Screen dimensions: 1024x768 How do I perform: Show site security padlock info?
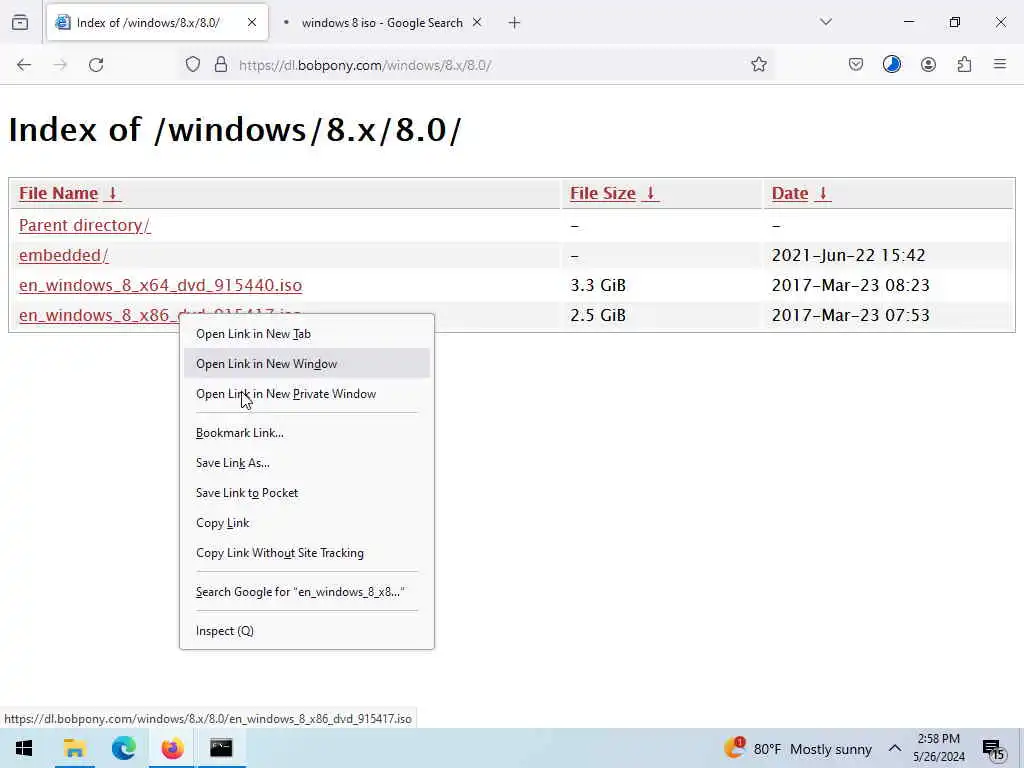tap(221, 65)
